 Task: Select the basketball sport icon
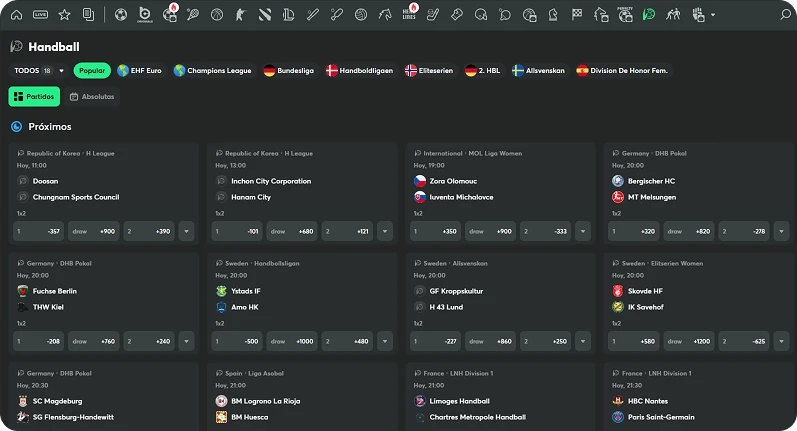[x=216, y=15]
